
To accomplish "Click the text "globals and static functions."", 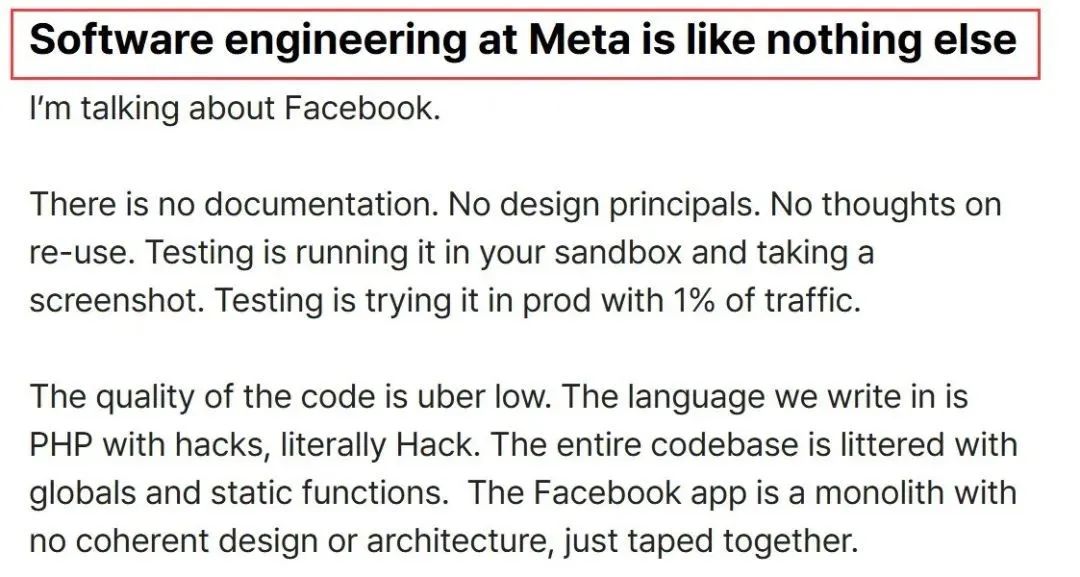I will [x=239, y=493].
